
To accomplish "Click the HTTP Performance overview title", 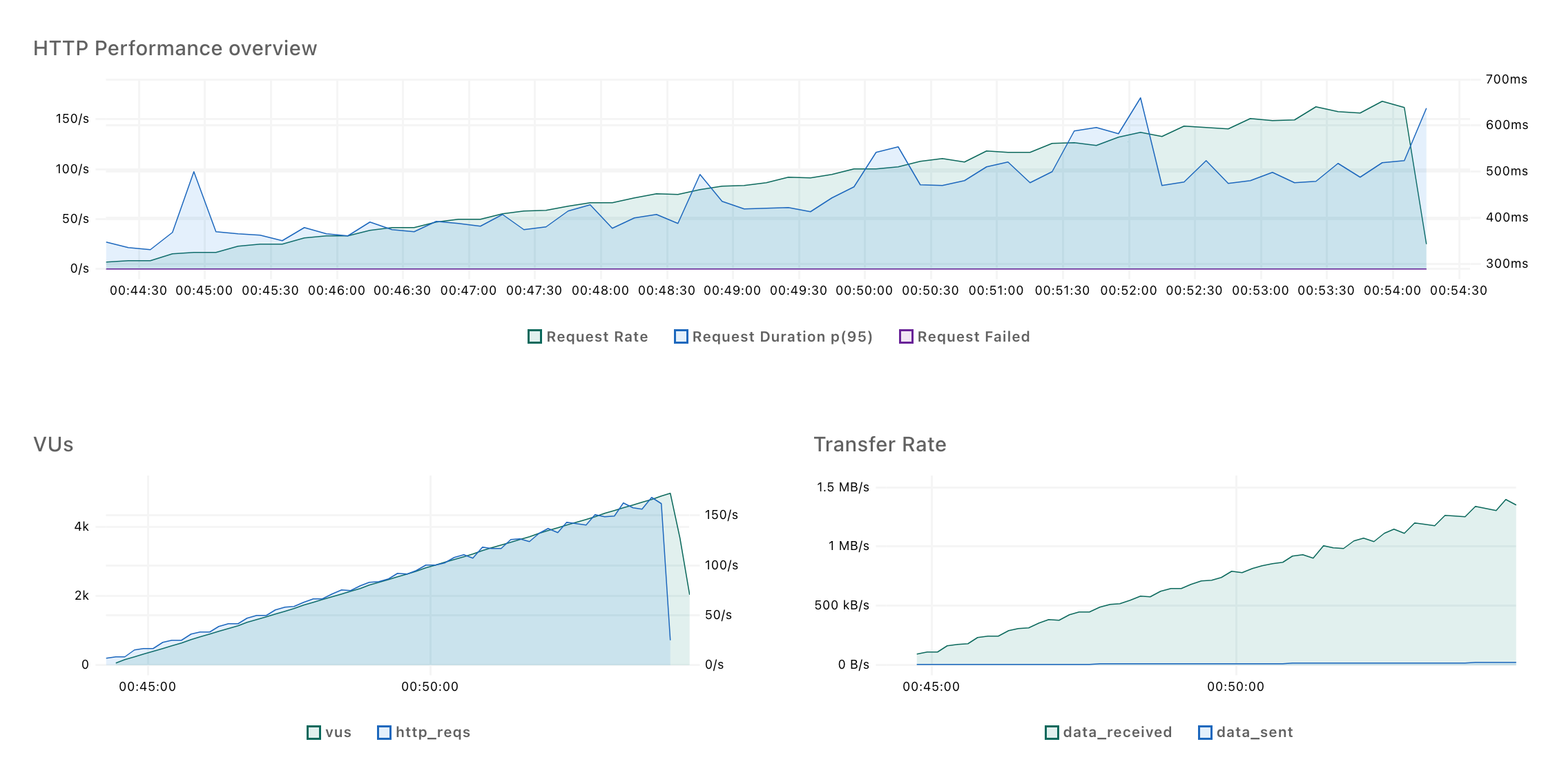I will tap(175, 48).
